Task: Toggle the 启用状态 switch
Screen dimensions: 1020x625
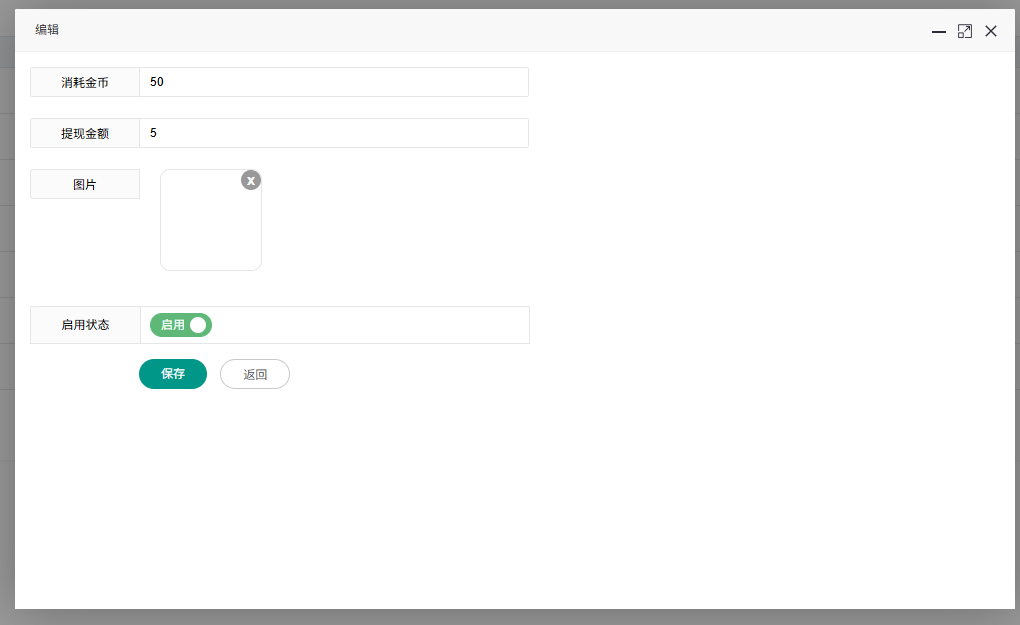Action: (181, 325)
